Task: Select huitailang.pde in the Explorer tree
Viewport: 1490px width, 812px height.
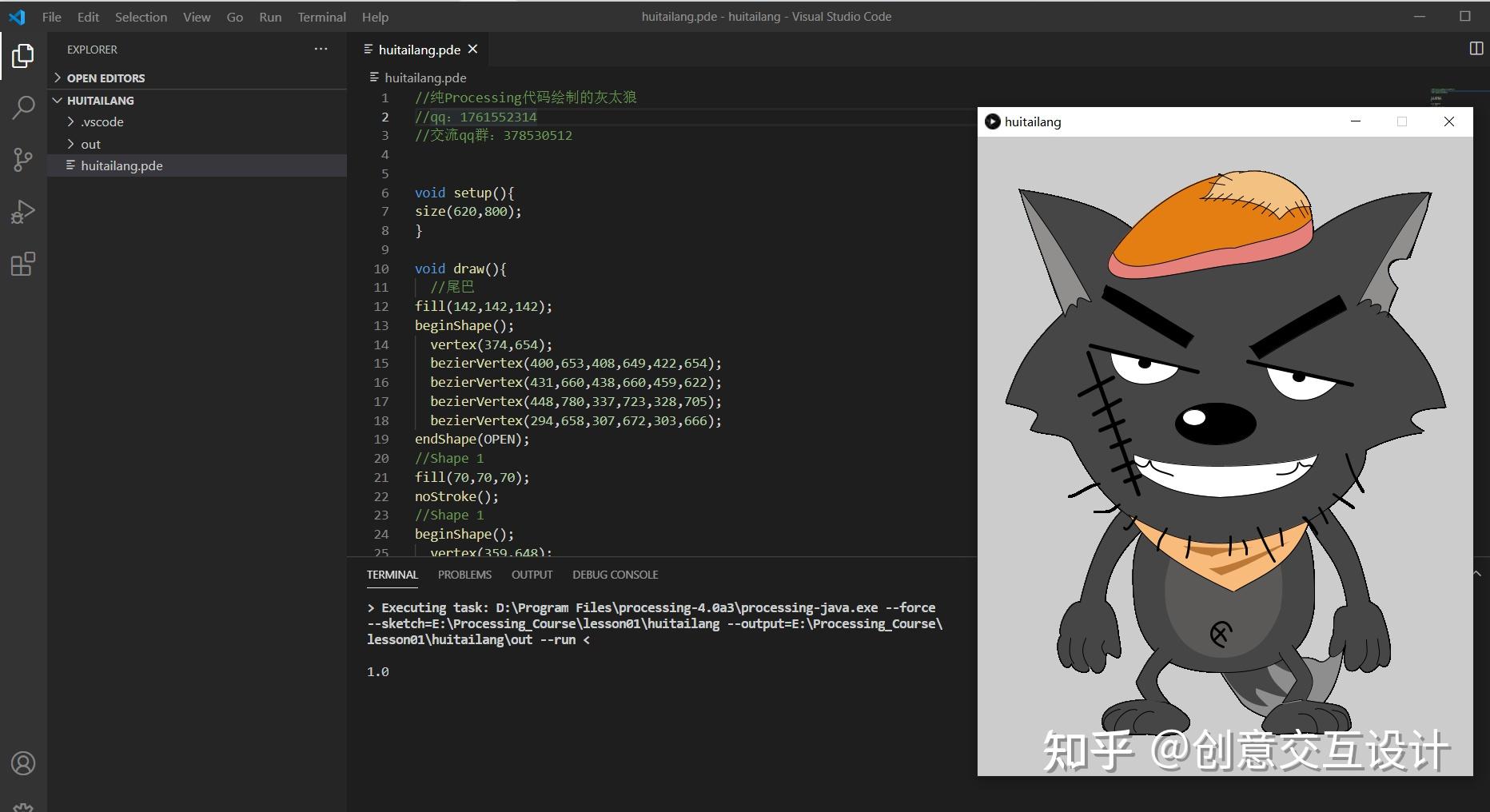Action: pyautogui.click(x=121, y=165)
